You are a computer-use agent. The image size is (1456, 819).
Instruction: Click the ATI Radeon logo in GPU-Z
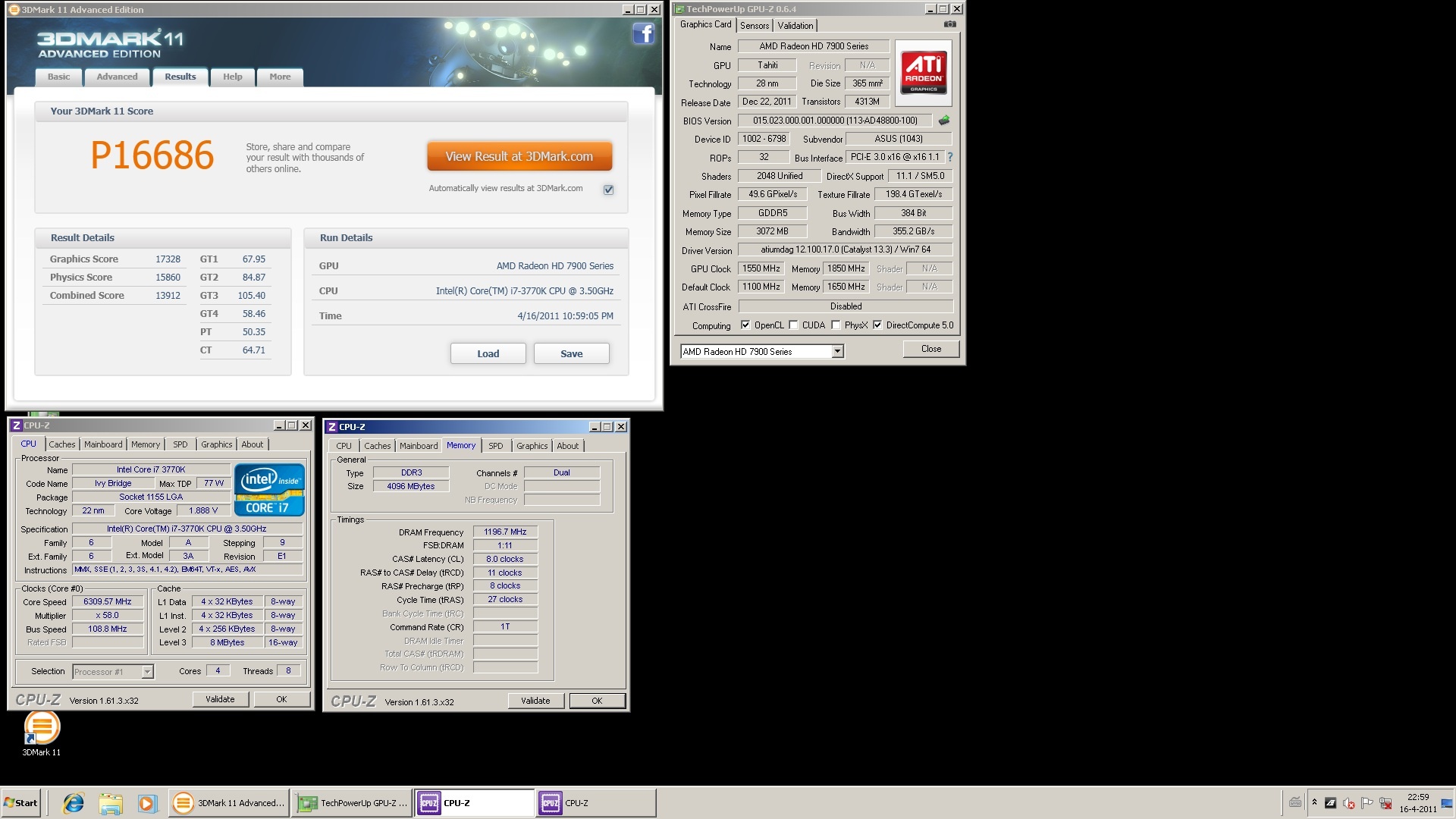pyautogui.click(x=924, y=73)
